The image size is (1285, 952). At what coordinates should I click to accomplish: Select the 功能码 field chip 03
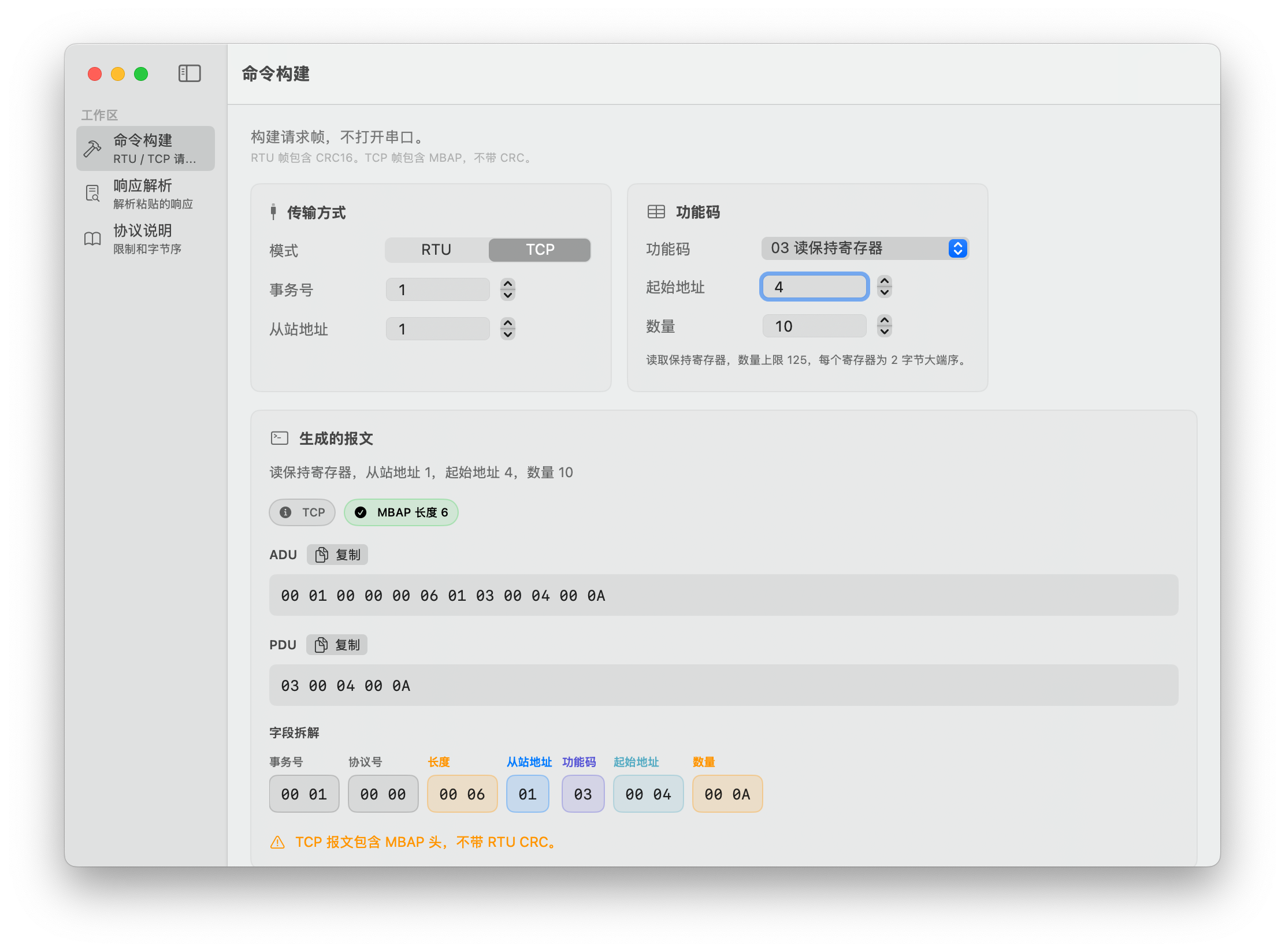tap(583, 794)
